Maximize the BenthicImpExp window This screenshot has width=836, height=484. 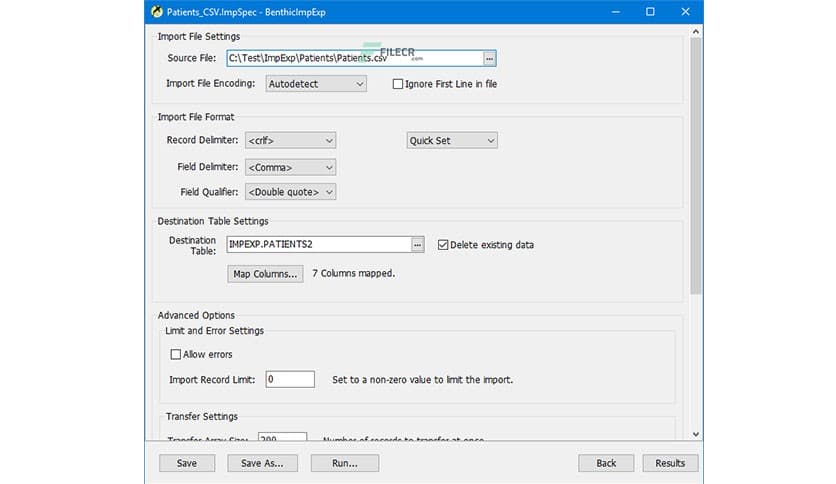click(x=650, y=12)
